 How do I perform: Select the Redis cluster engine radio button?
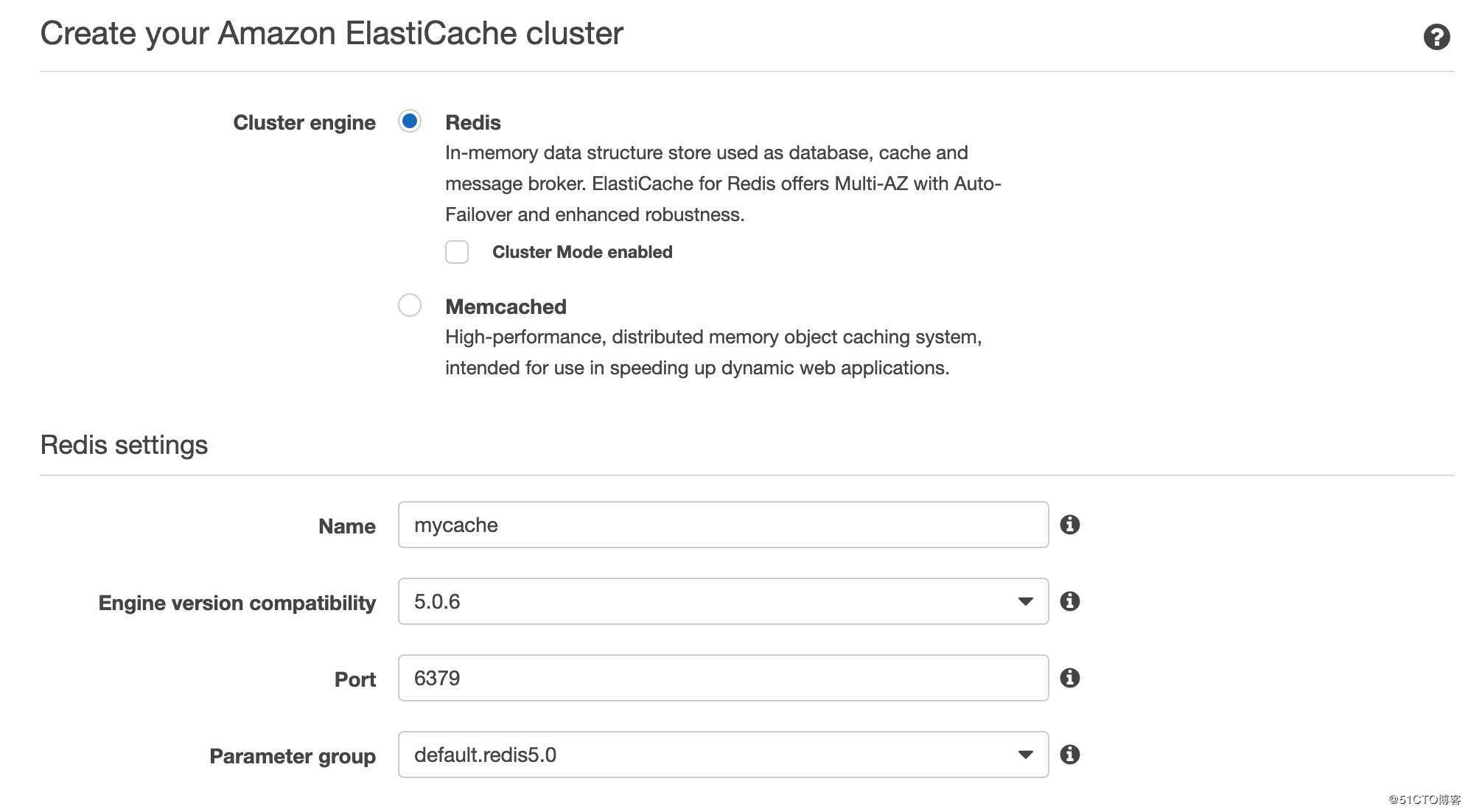(410, 121)
